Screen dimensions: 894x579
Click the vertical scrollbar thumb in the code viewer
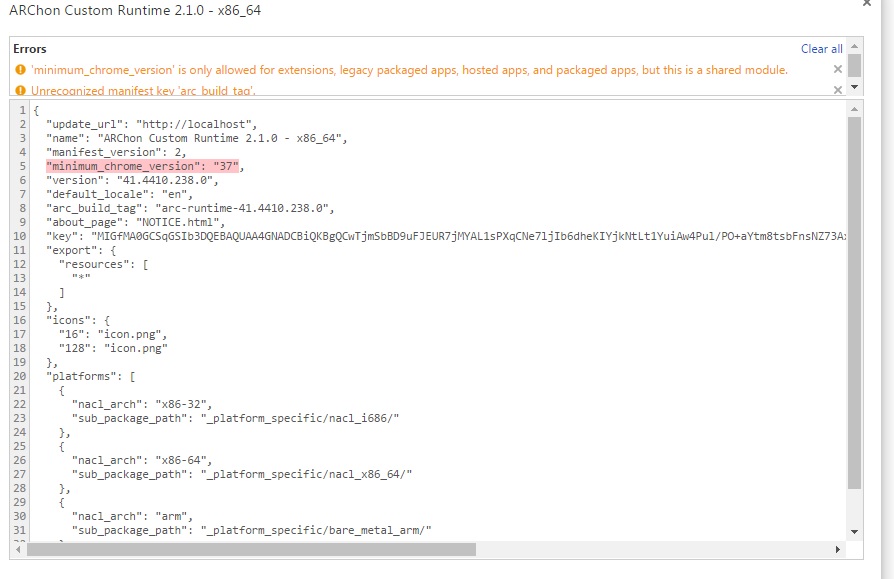coord(854,303)
